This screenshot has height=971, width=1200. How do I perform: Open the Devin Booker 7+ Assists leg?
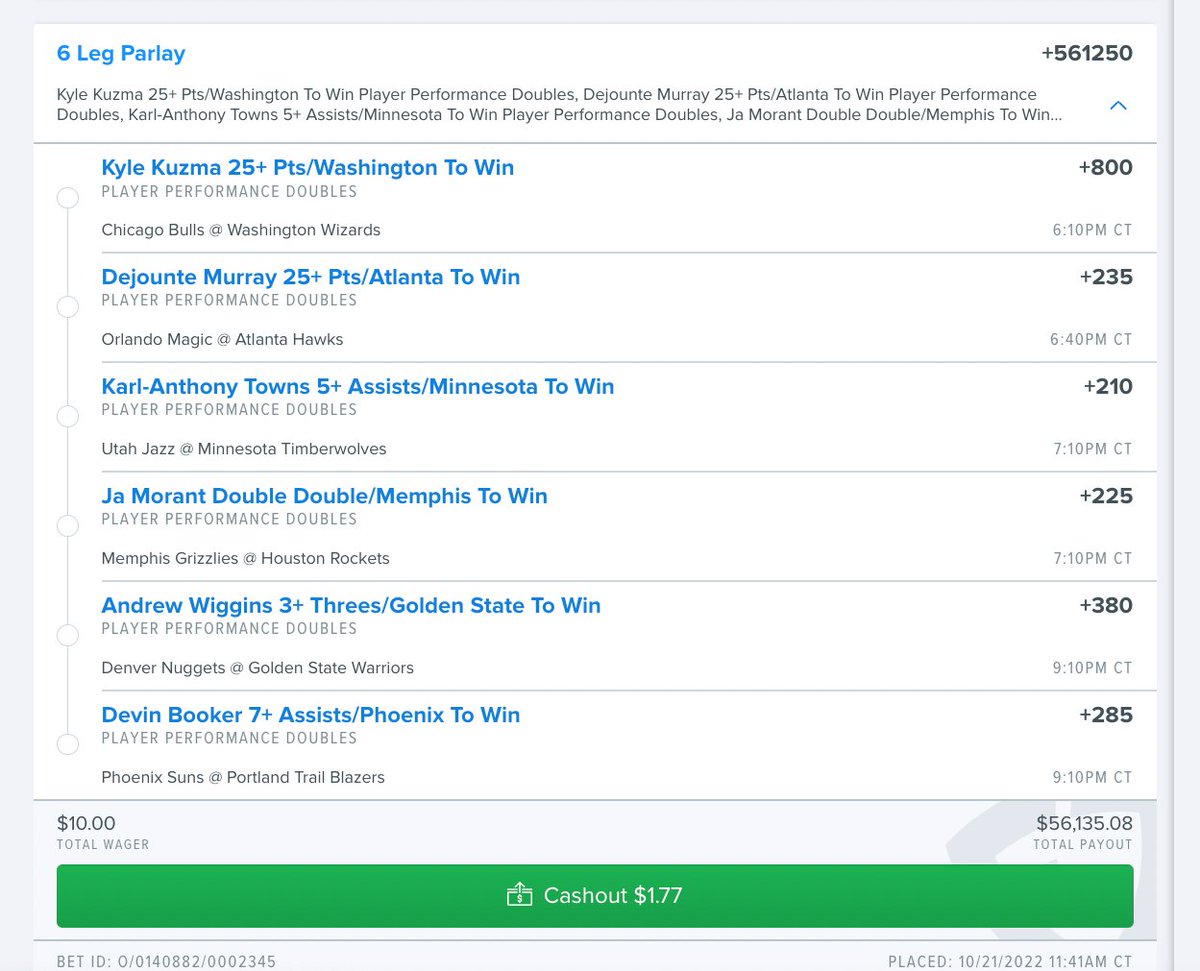(310, 715)
